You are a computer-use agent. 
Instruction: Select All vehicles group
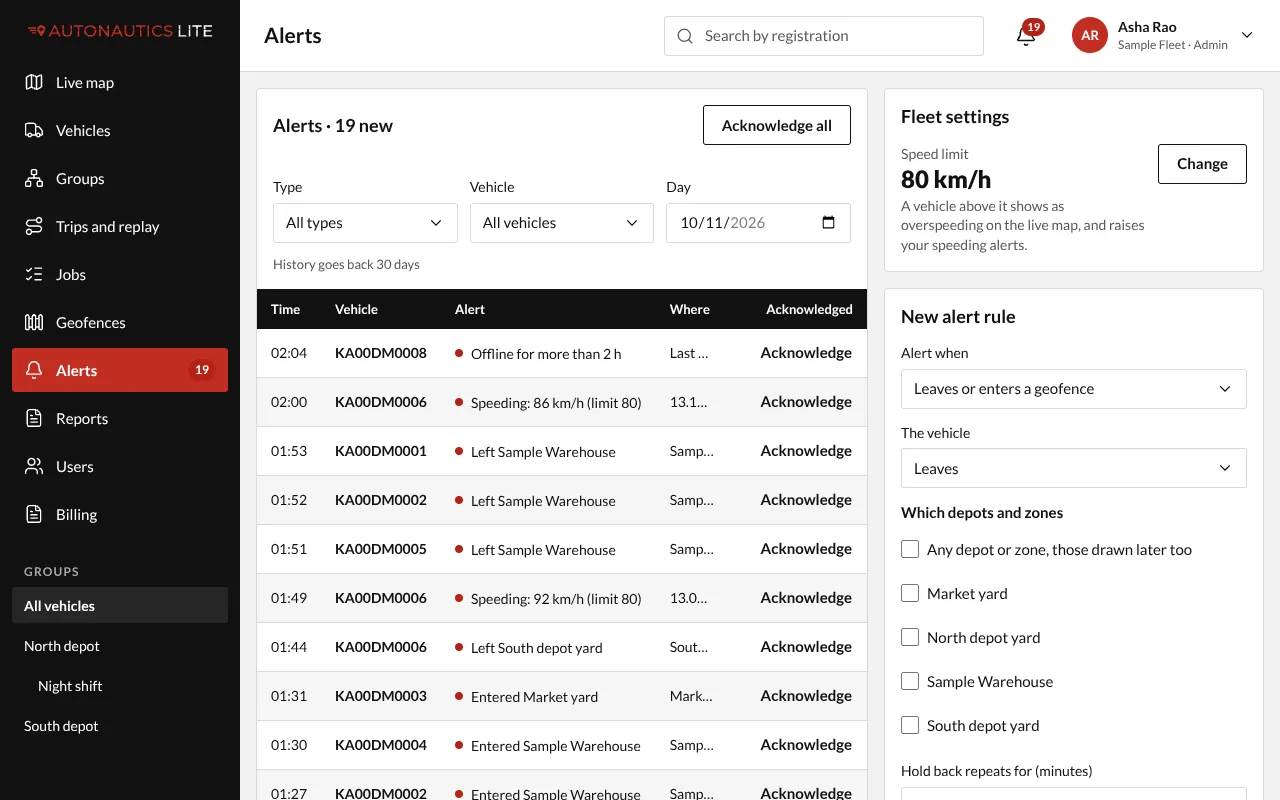point(120,606)
